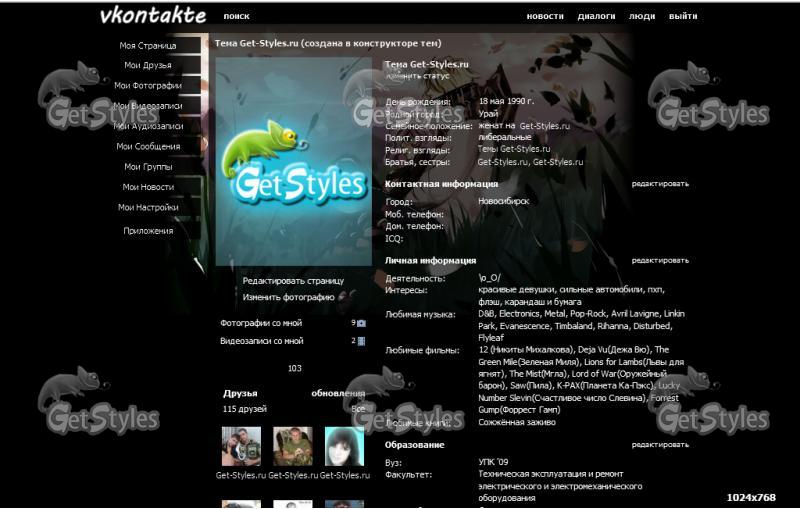Open Моя Страница in the sidebar
The image size is (800, 509).
(x=148, y=45)
